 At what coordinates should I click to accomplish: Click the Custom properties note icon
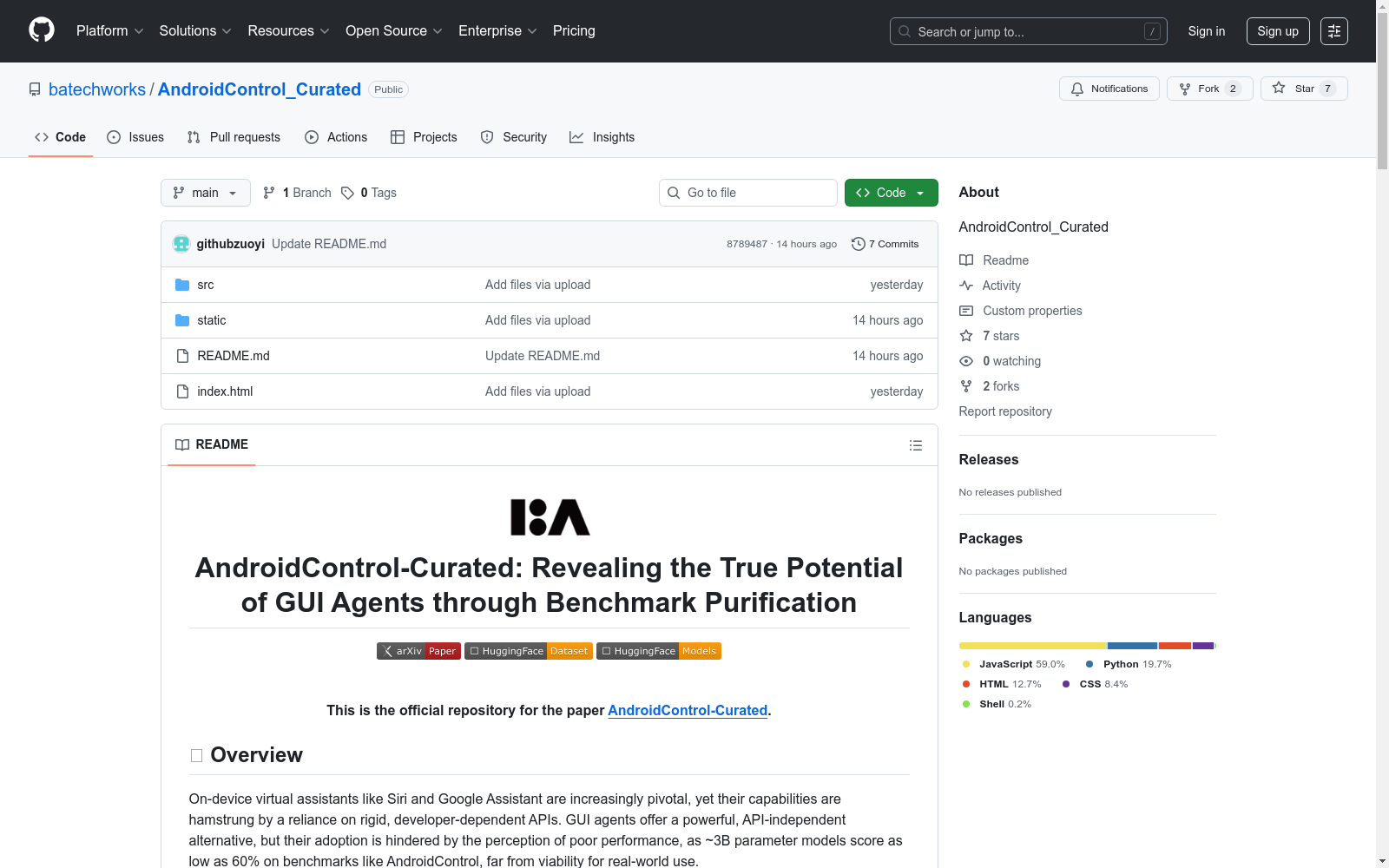[966, 311]
